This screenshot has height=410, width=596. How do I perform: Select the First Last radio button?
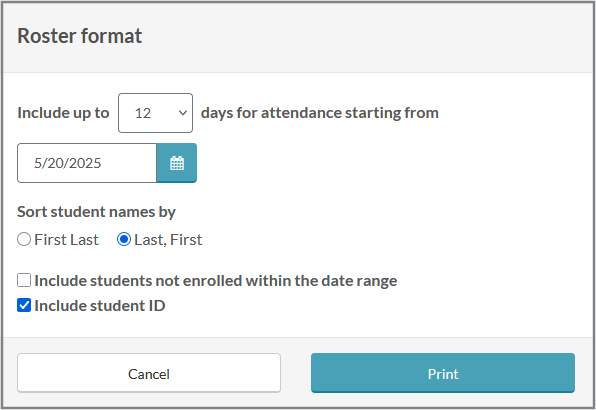tap(24, 239)
